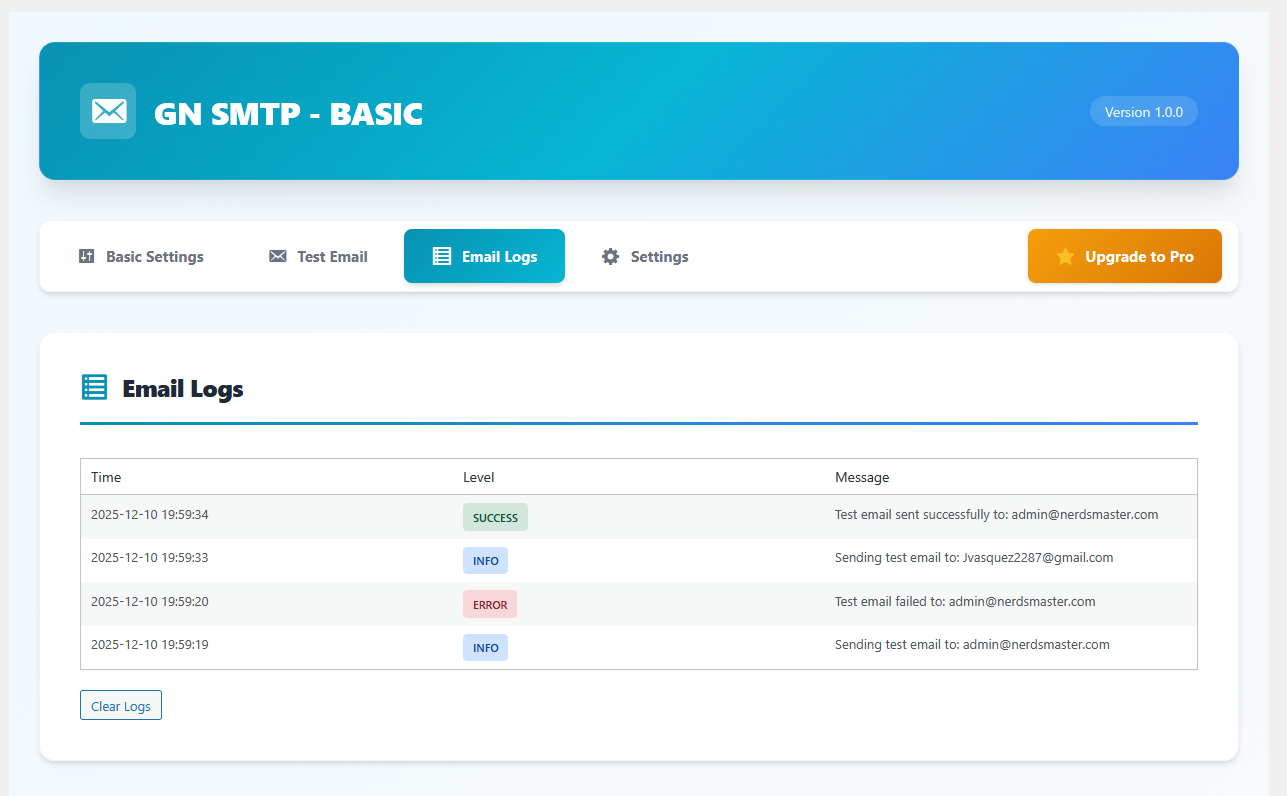Switch to the Test Email tab
Screen dimensions: 1287x796
(x=318, y=256)
